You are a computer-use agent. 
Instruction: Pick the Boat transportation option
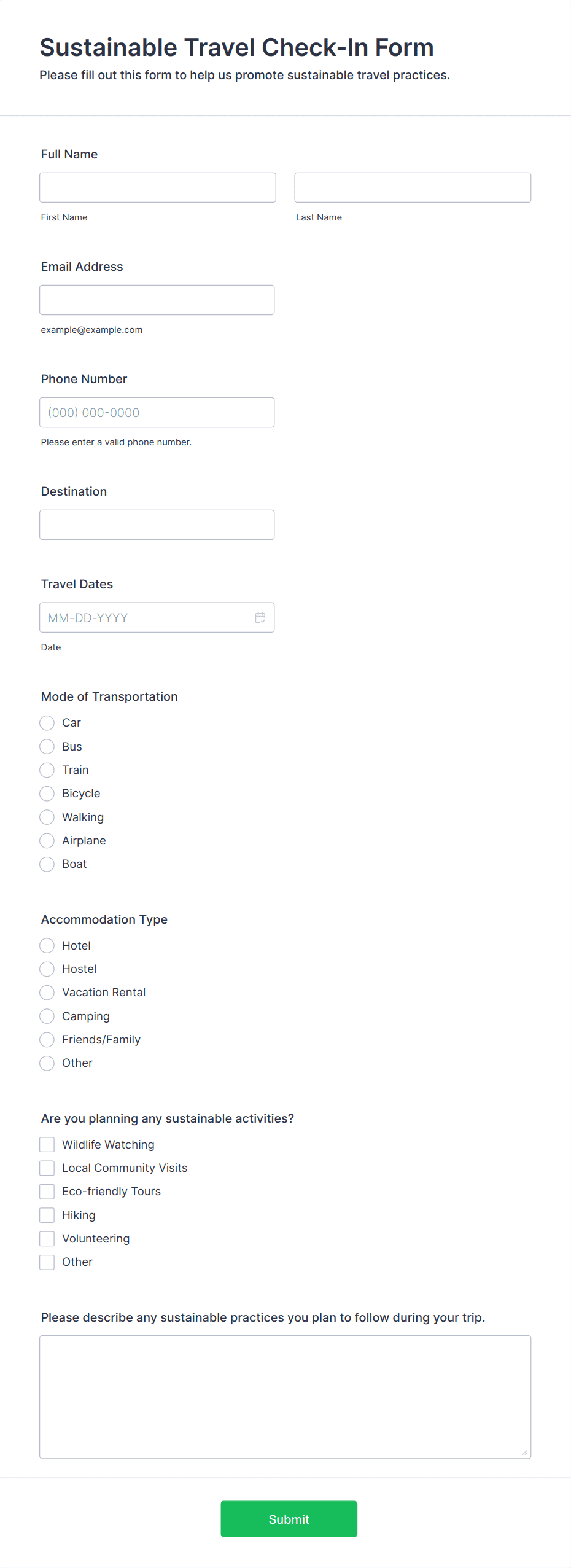tap(47, 864)
